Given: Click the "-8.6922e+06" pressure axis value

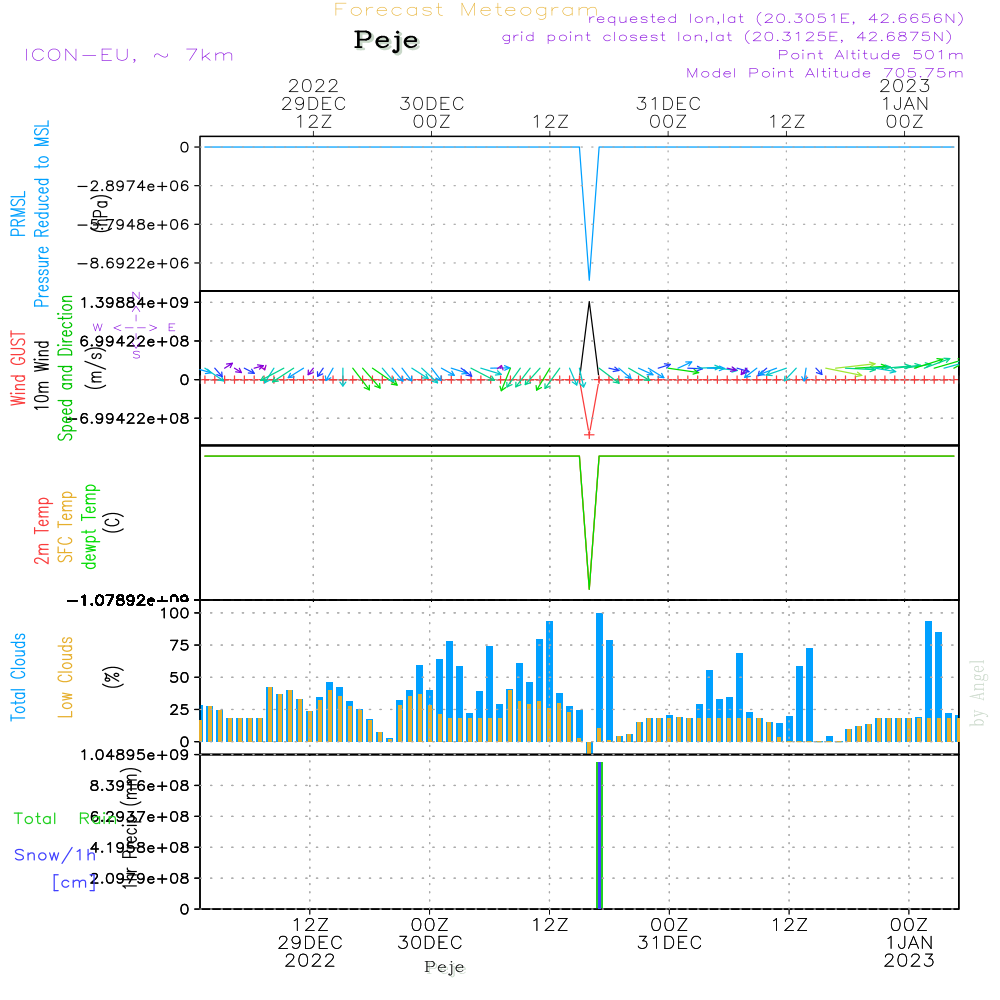Looking at the screenshot, I should [x=133, y=263].
